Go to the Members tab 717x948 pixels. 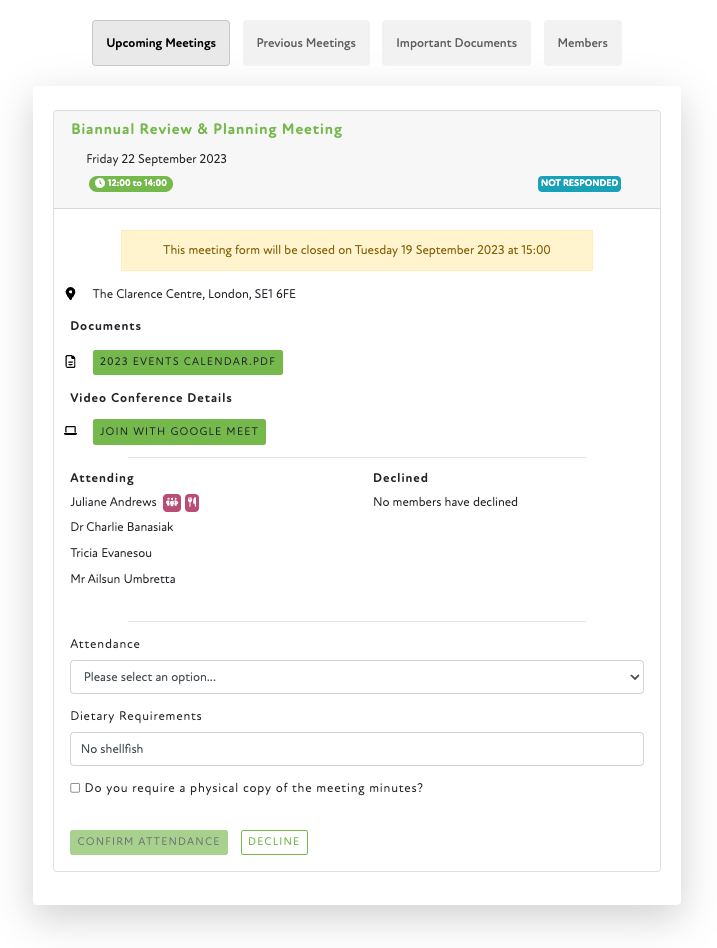pyautogui.click(x=583, y=43)
